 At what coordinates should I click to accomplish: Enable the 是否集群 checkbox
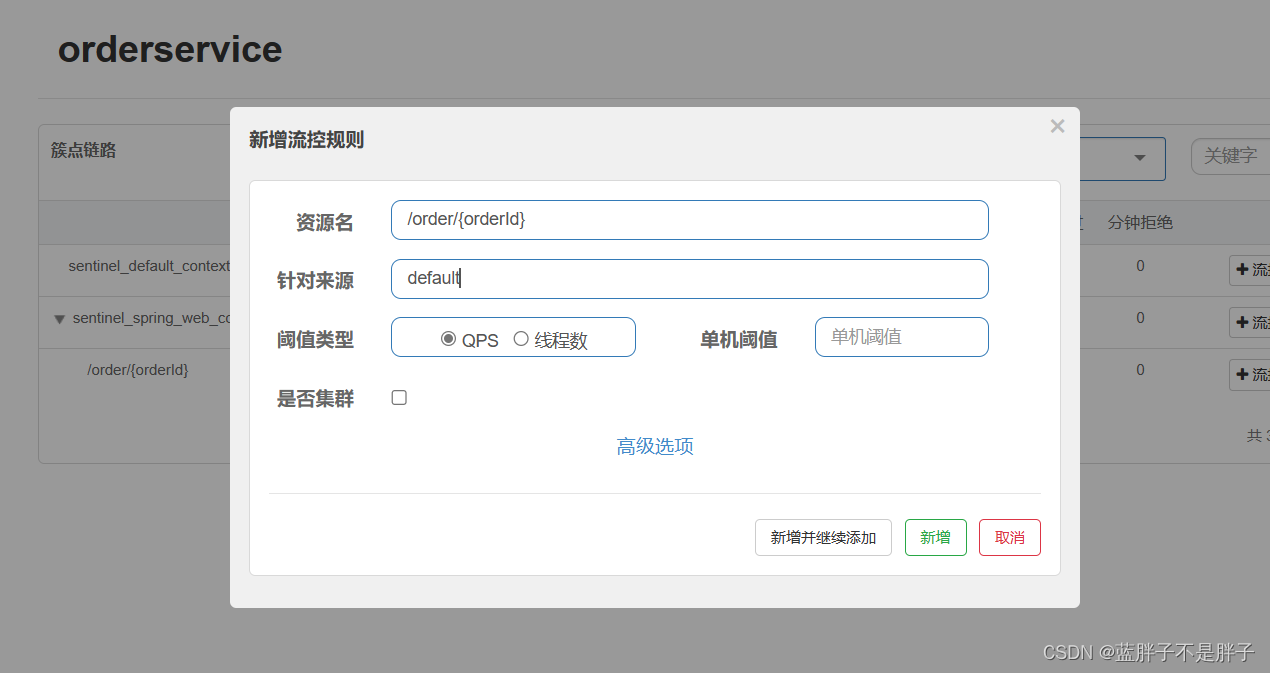coord(399,398)
